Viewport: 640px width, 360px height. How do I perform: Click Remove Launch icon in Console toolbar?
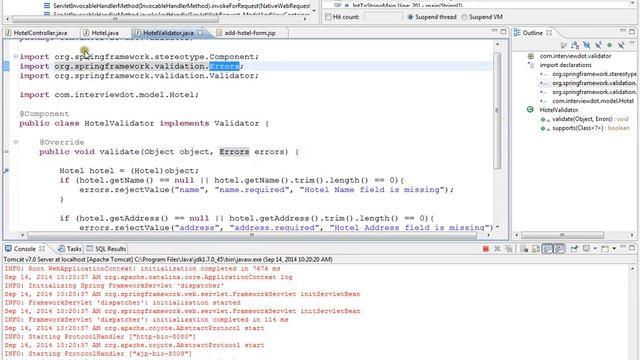(497, 249)
